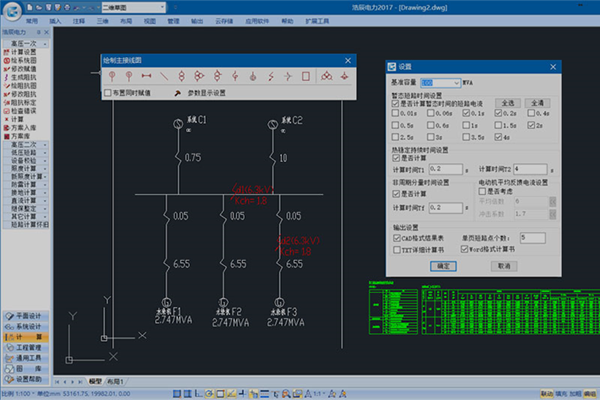This screenshot has width=600, height=400.
Task: Open 基准容量 dropdown in 设置 dialog
Action: point(456,83)
